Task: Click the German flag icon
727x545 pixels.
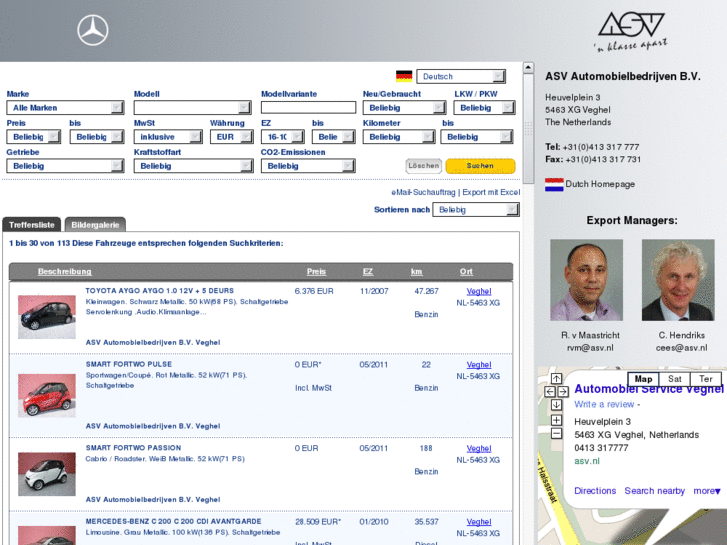Action: [404, 76]
